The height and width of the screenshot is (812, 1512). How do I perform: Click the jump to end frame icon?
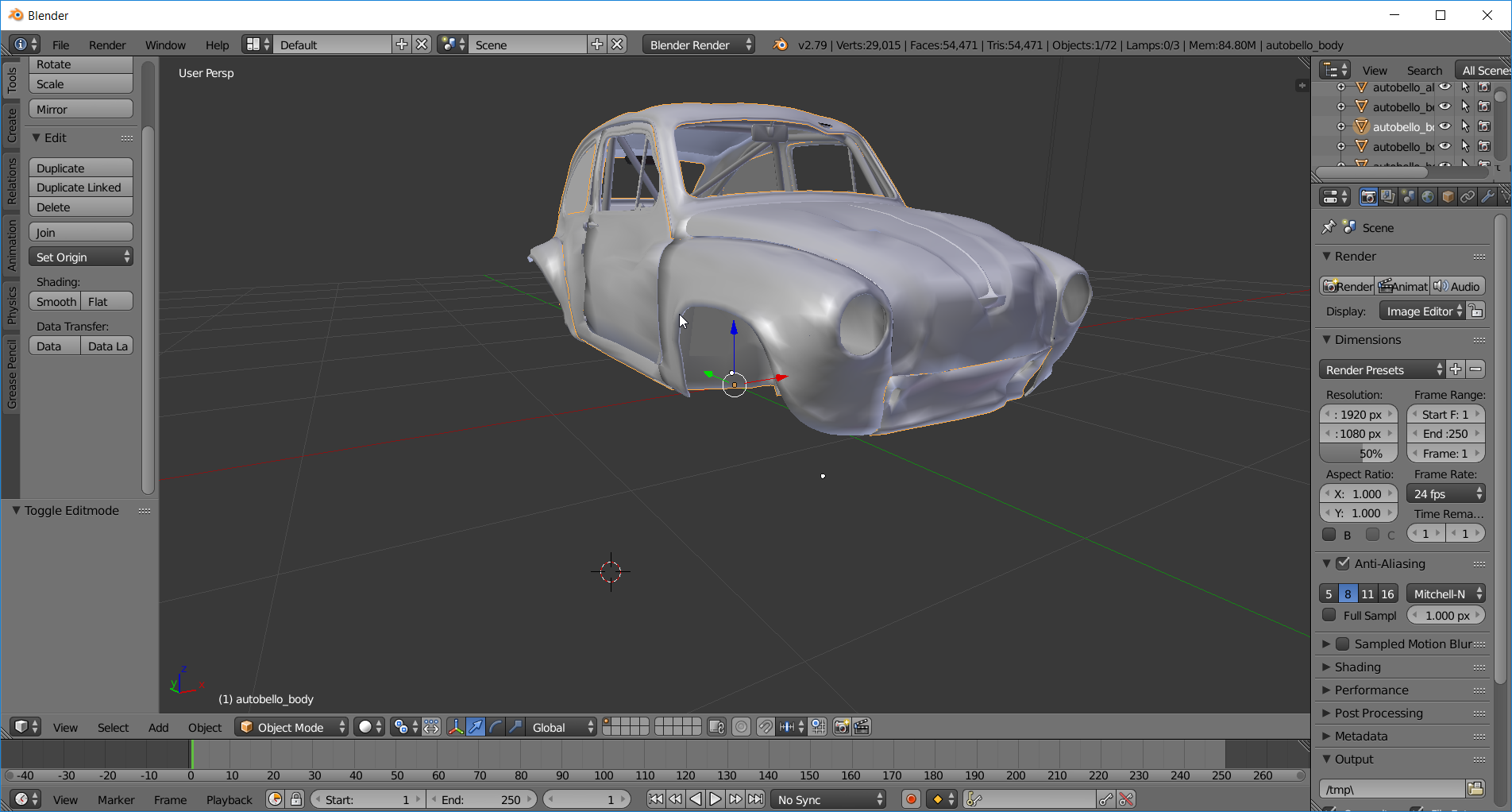[756, 799]
